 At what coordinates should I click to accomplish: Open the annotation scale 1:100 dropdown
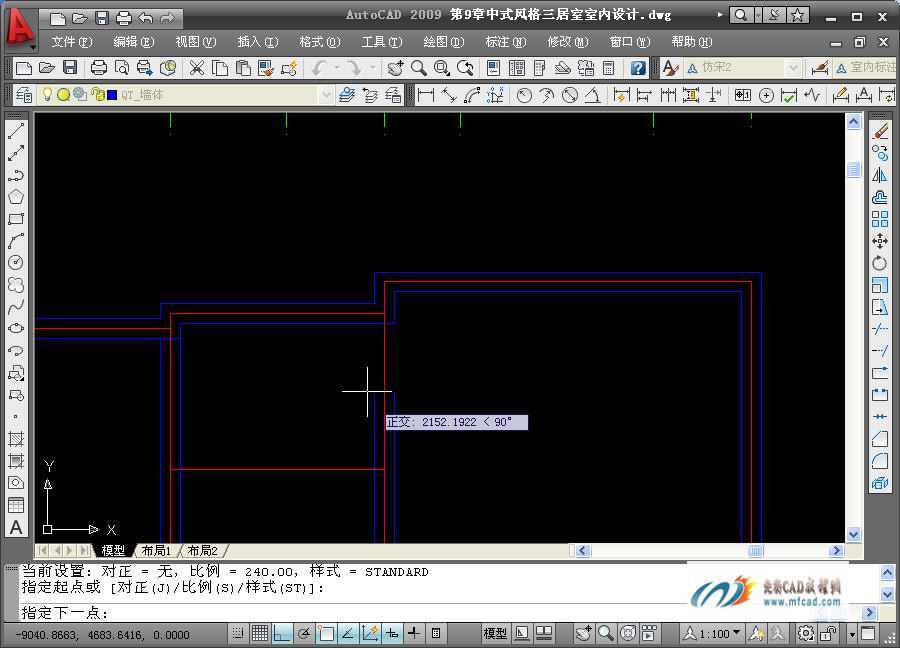(712, 634)
